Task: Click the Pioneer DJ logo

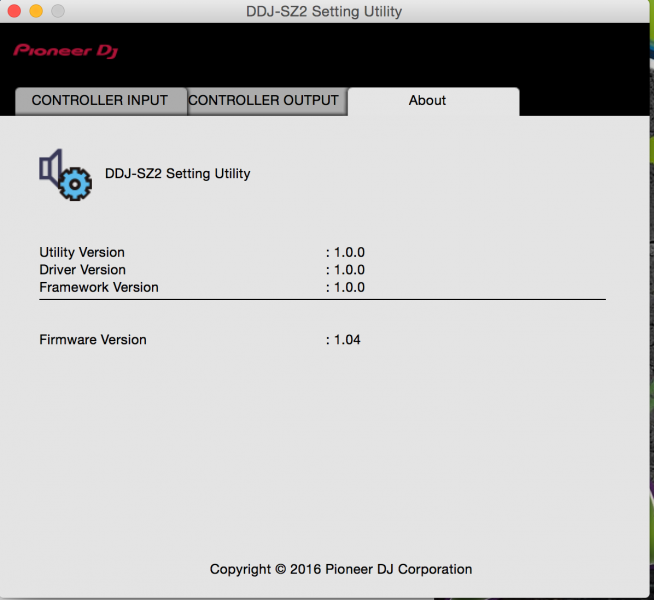Action: tap(65, 51)
